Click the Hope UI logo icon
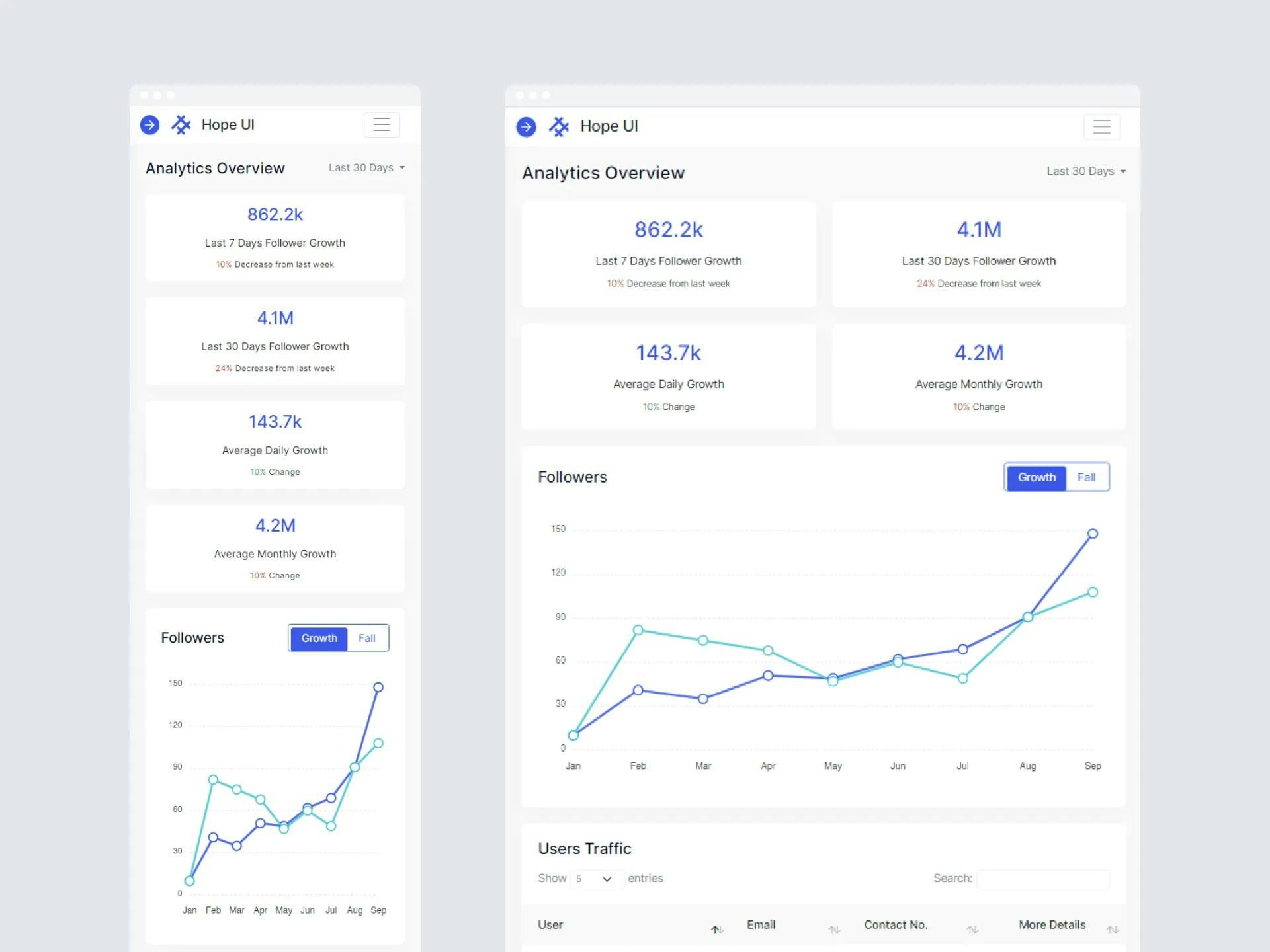Viewport: 1270px width, 952px height. (x=560, y=126)
